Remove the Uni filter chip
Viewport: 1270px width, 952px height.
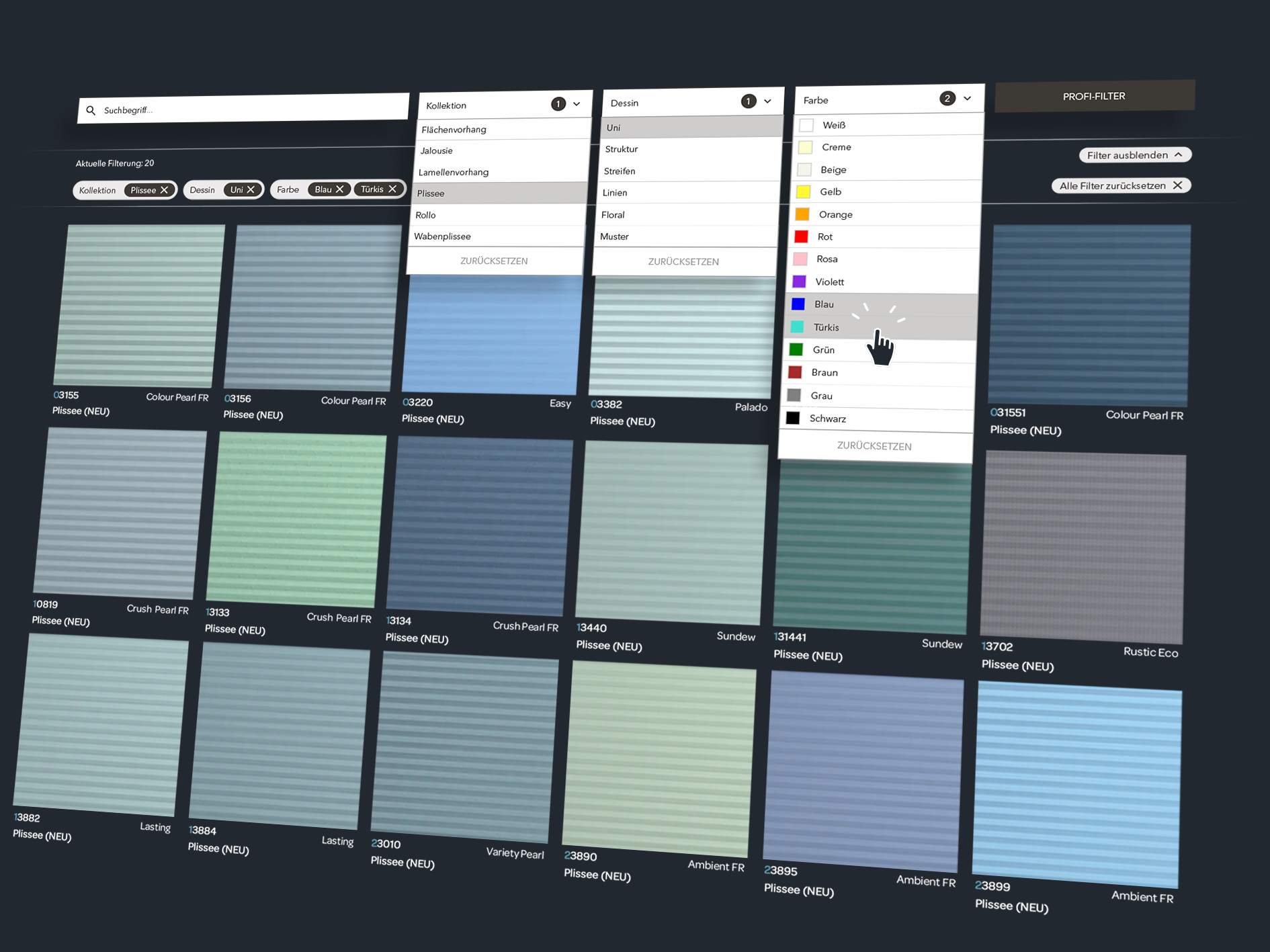251,189
